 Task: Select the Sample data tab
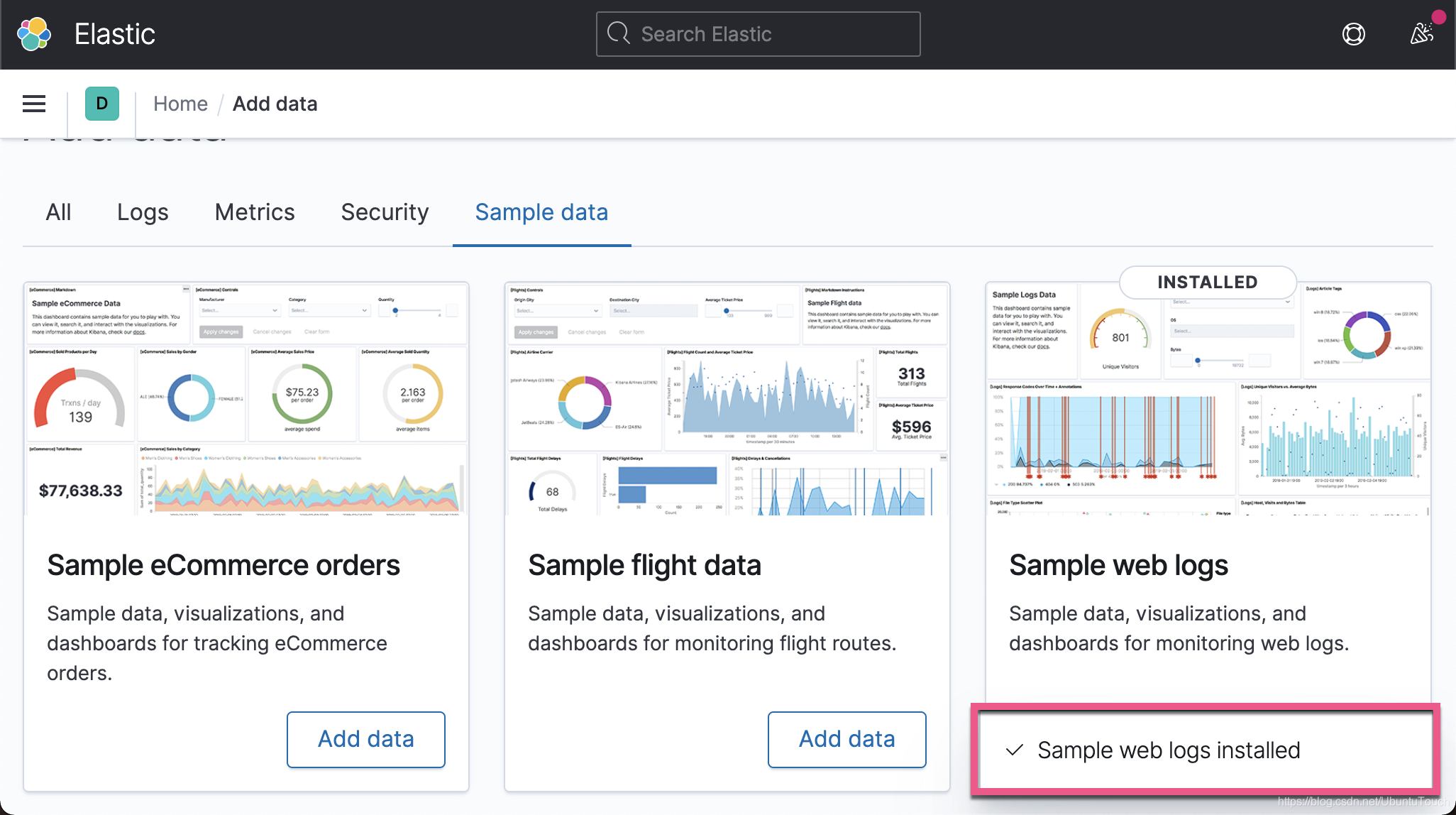pyautogui.click(x=541, y=212)
